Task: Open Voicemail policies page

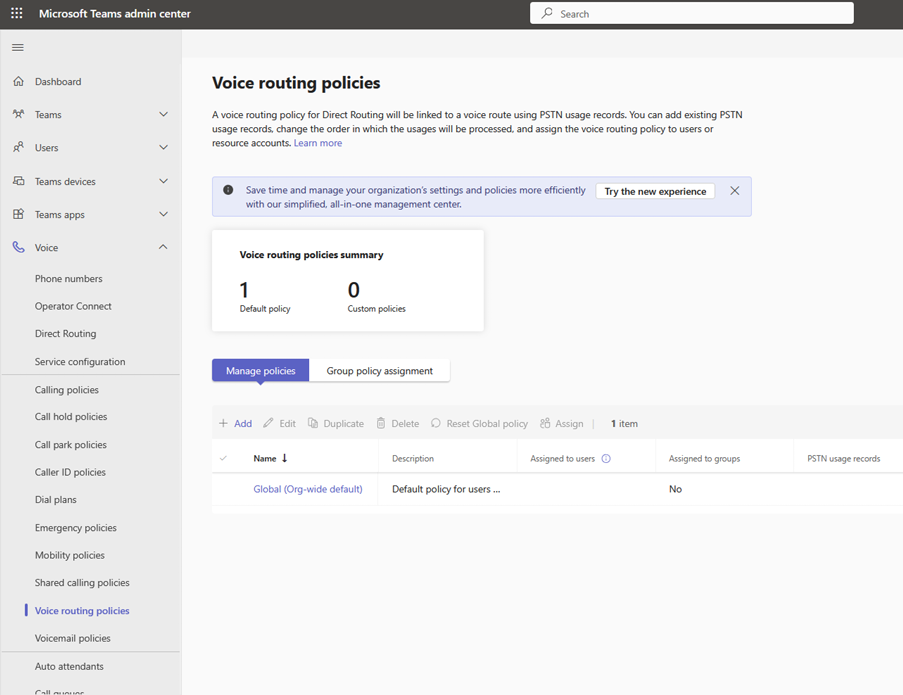Action: pos(73,638)
